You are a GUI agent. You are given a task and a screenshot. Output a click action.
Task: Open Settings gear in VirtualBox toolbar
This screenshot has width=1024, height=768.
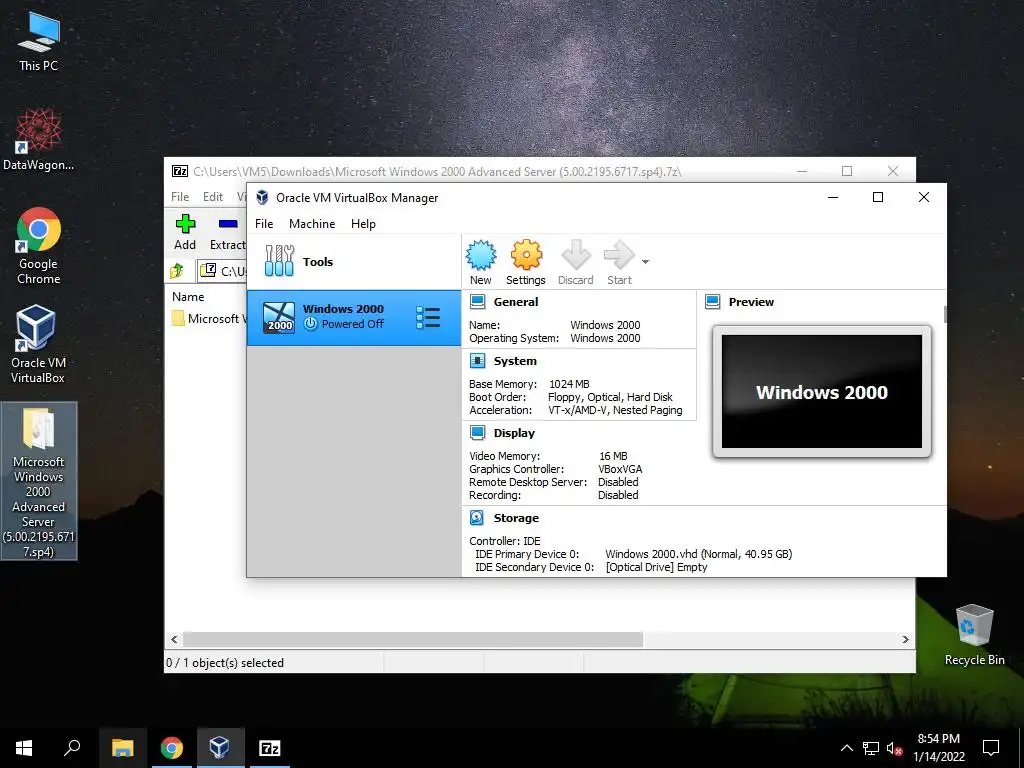[x=526, y=262]
